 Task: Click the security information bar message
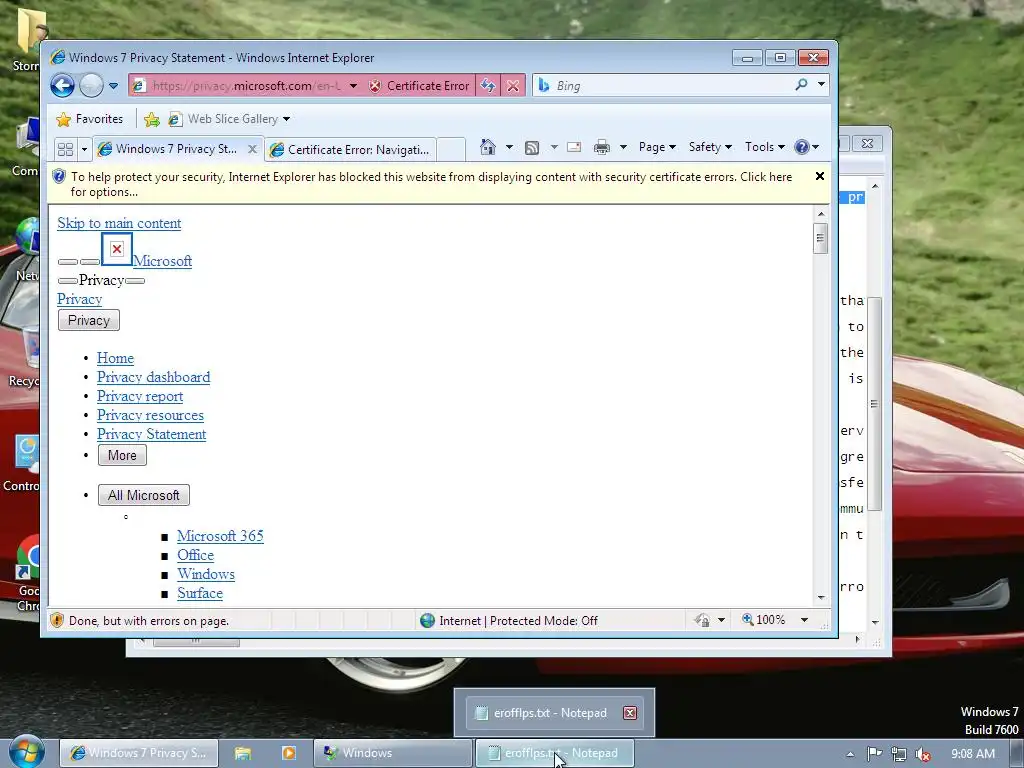[x=431, y=184]
